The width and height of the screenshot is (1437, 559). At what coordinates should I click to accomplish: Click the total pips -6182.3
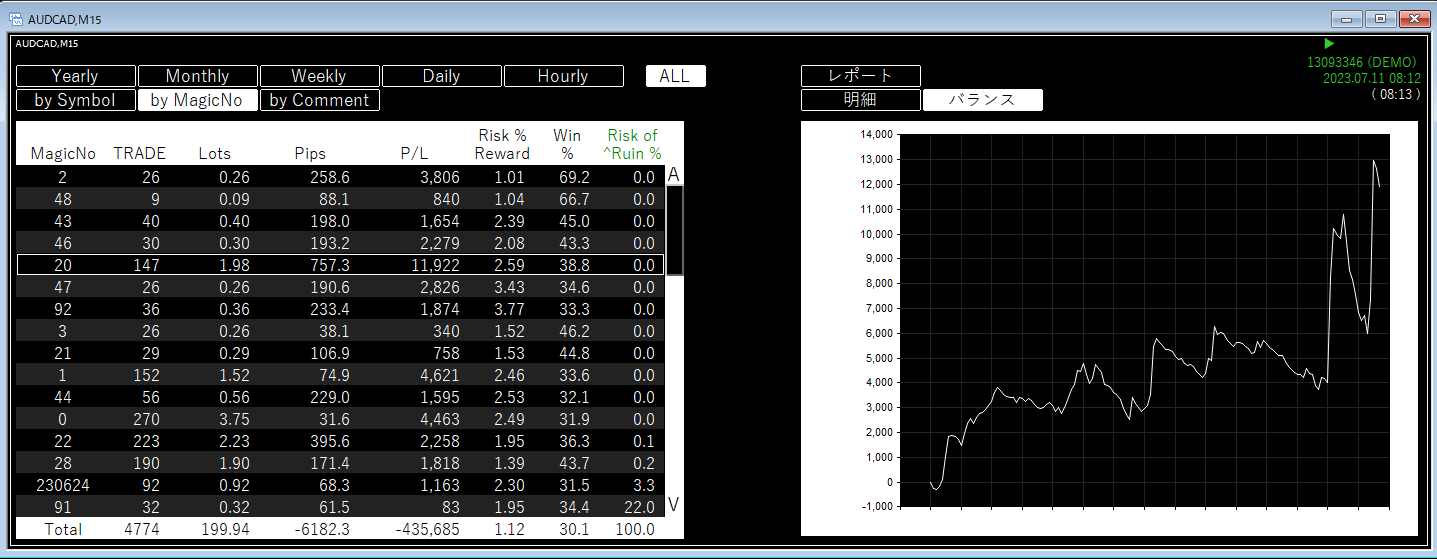pyautogui.click(x=322, y=529)
